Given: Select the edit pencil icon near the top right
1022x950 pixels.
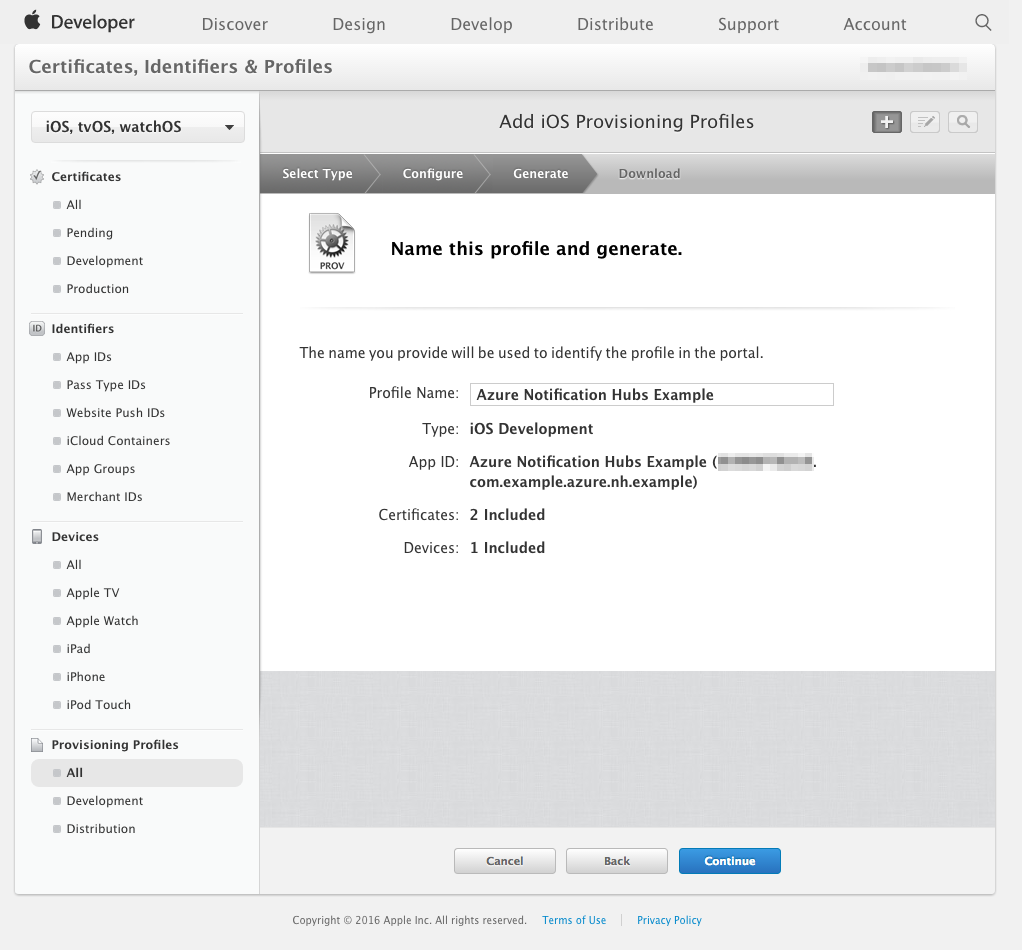Looking at the screenshot, I should coord(924,122).
